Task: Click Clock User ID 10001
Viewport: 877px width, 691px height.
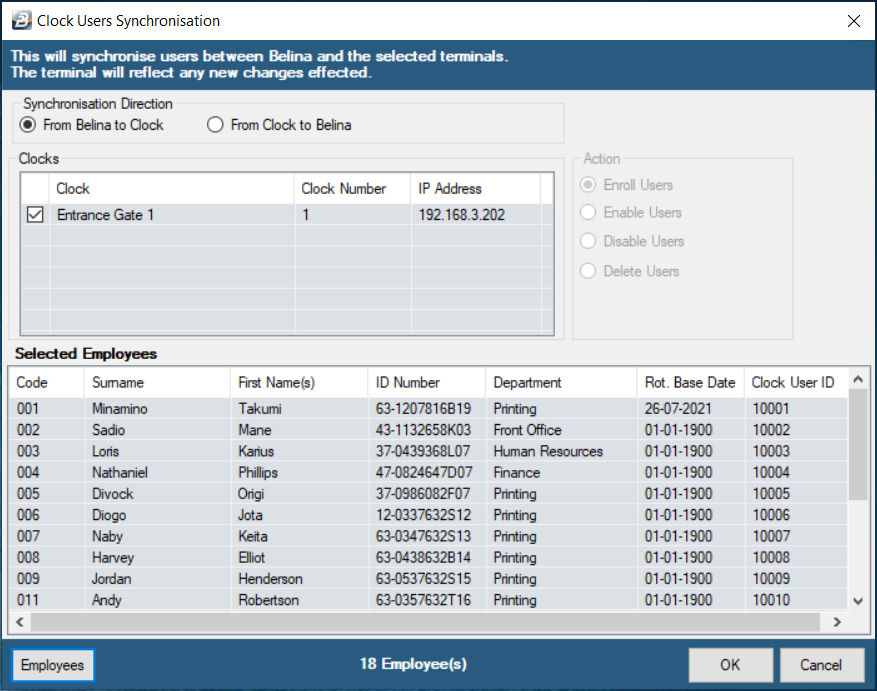Action: tap(771, 408)
